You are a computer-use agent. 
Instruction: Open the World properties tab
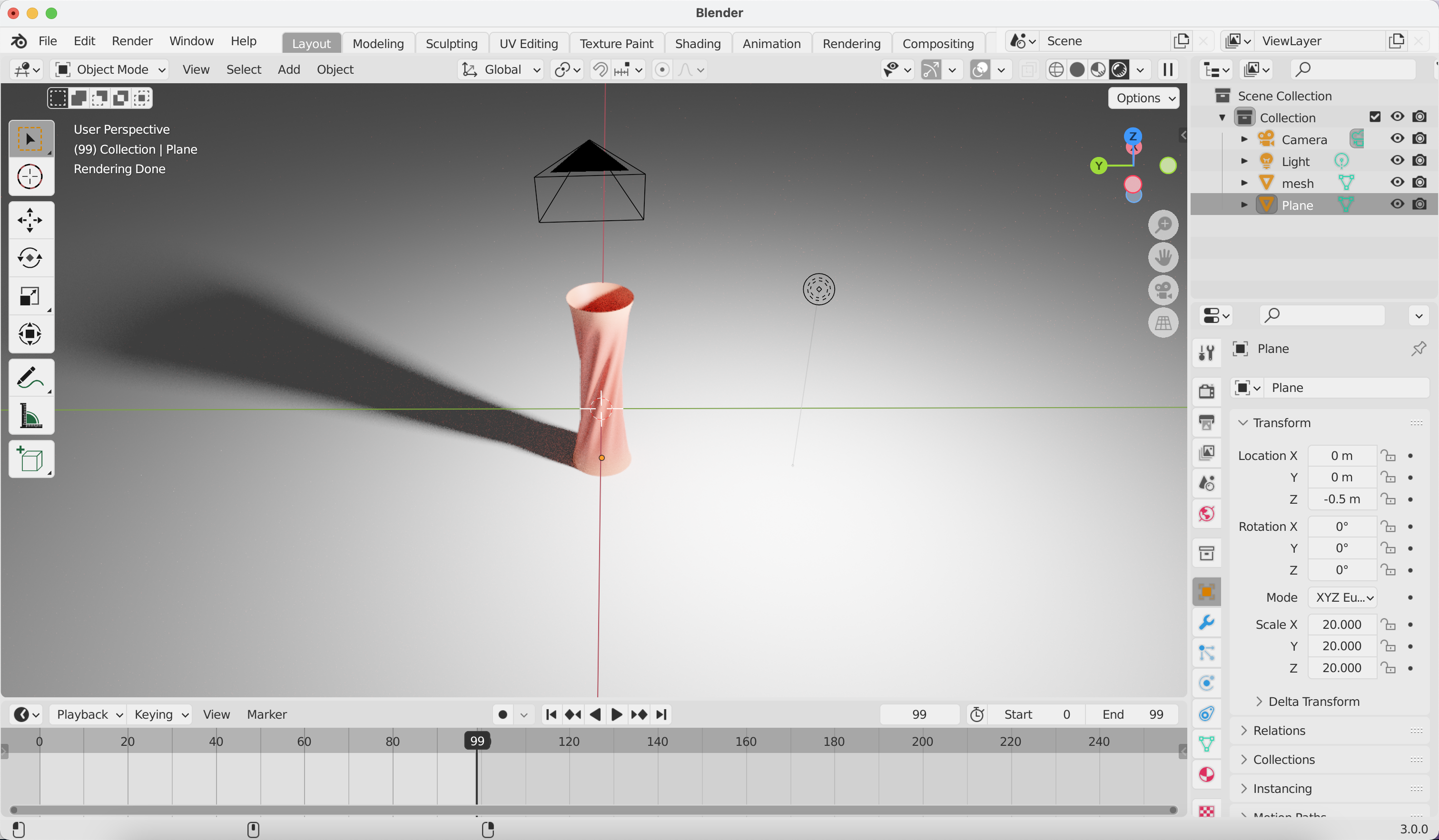click(1207, 514)
